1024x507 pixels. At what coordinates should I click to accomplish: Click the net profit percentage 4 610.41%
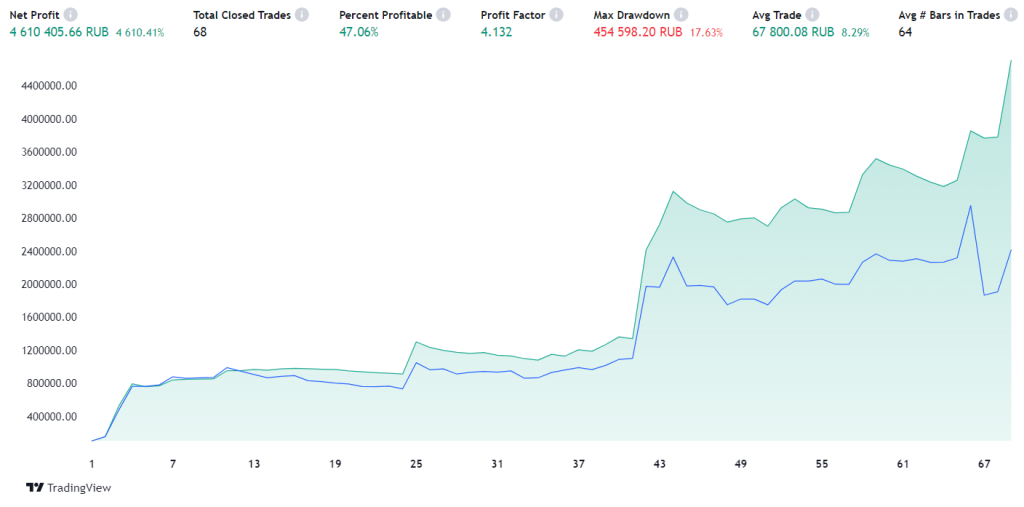coord(140,33)
